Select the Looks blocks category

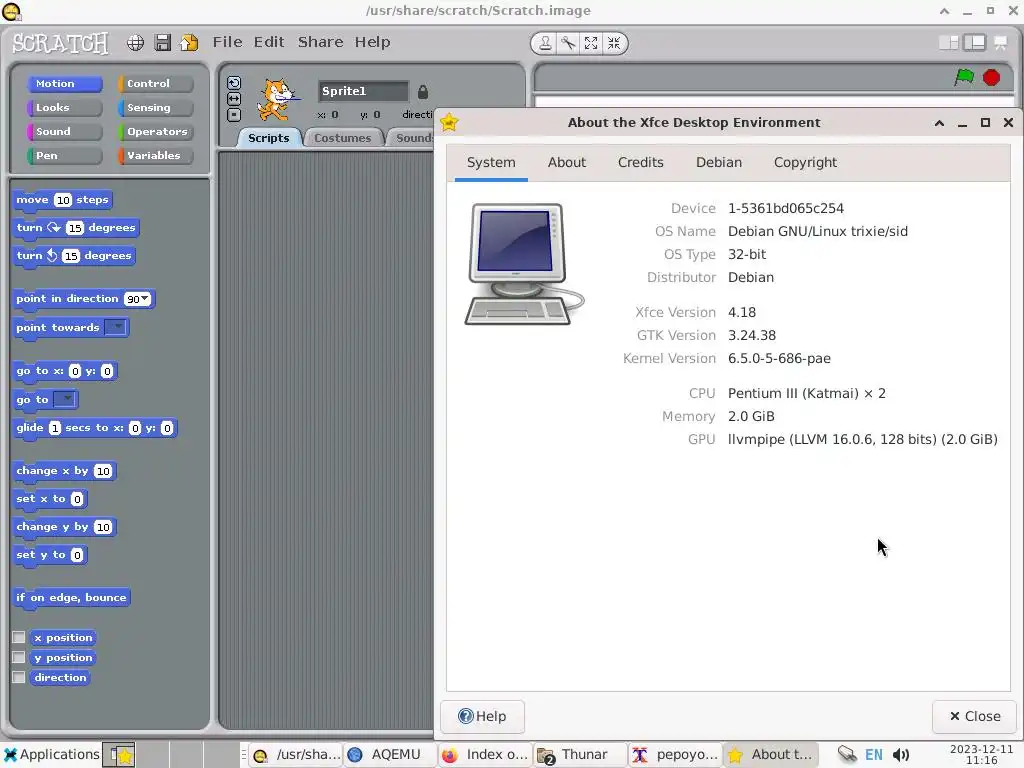65,108
